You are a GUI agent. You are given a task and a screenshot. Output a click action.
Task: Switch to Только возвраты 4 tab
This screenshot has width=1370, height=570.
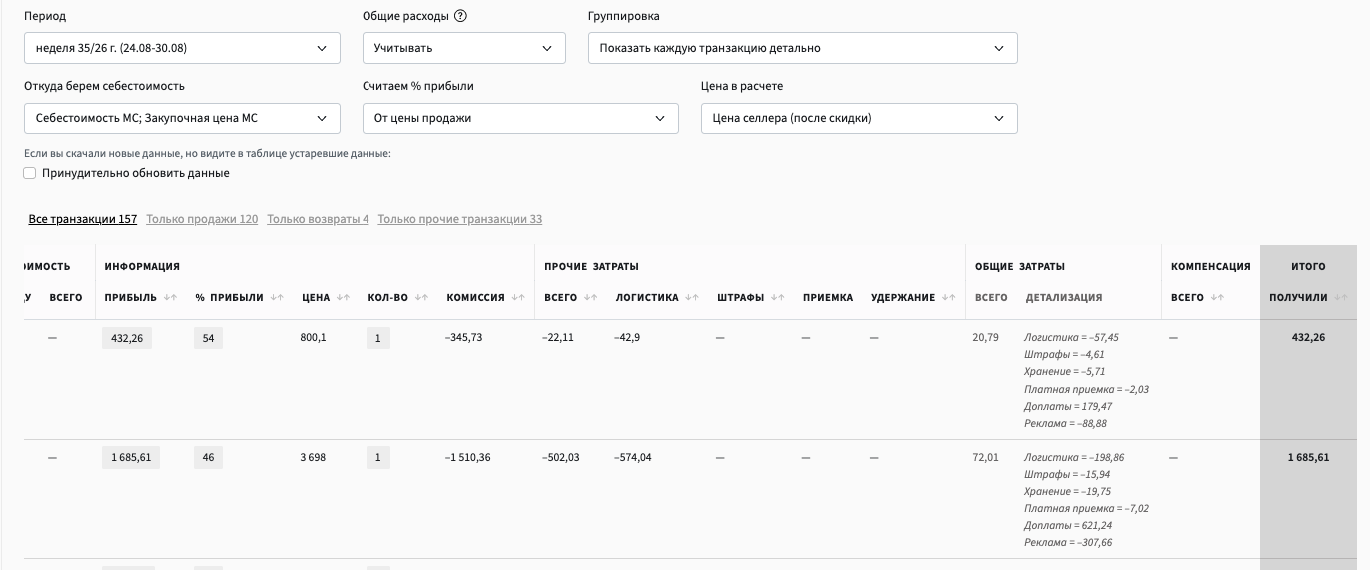tap(318, 219)
